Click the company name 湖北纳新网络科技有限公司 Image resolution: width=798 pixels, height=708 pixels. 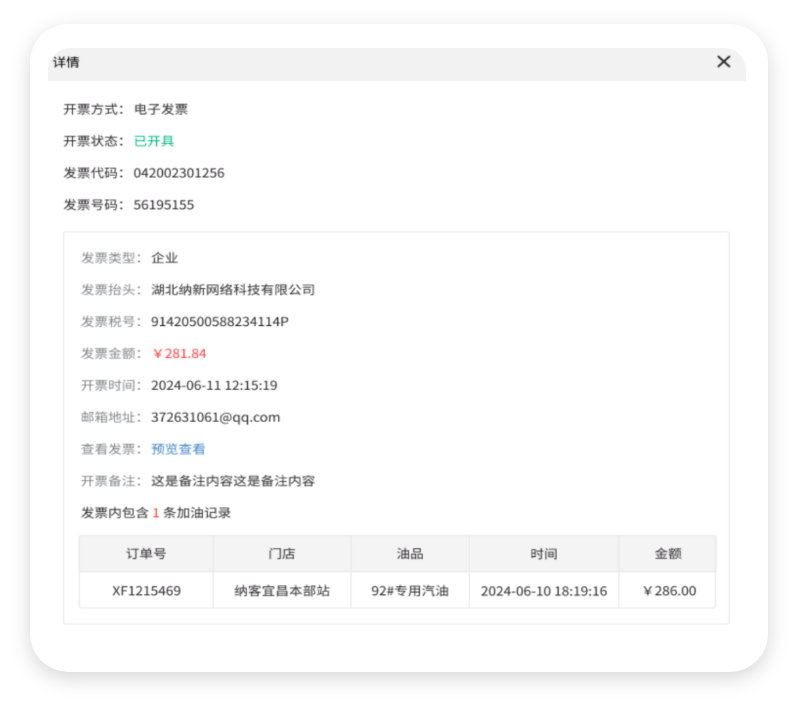click(233, 289)
